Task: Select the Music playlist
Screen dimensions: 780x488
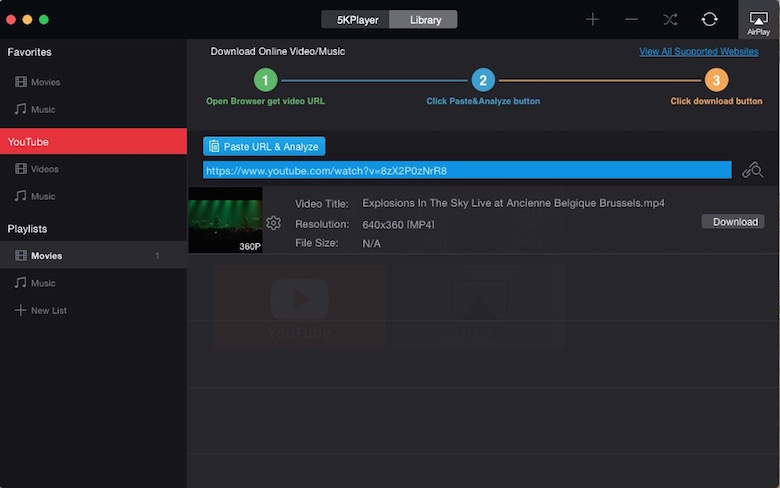Action: tap(35, 283)
